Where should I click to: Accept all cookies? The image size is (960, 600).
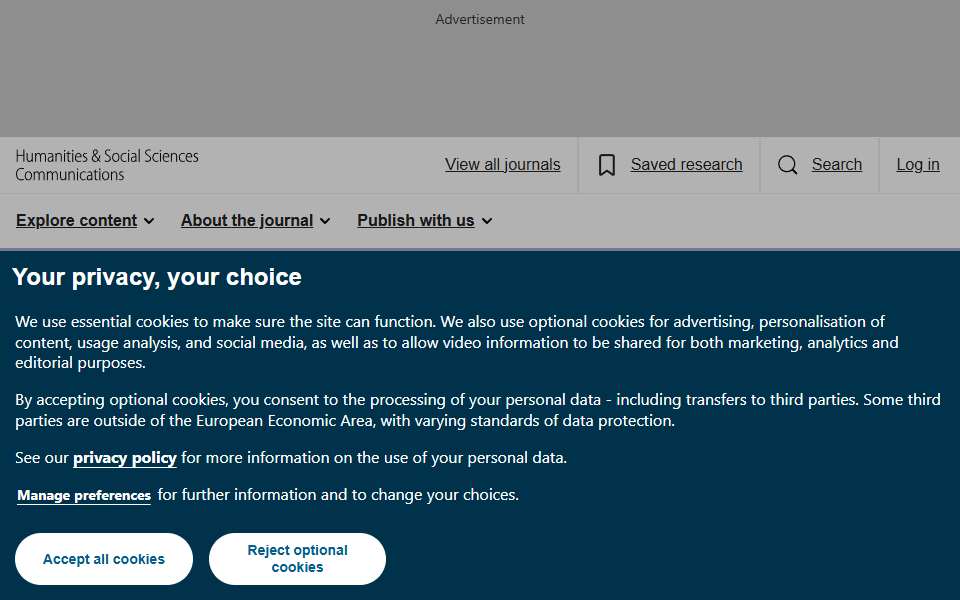[104, 559]
